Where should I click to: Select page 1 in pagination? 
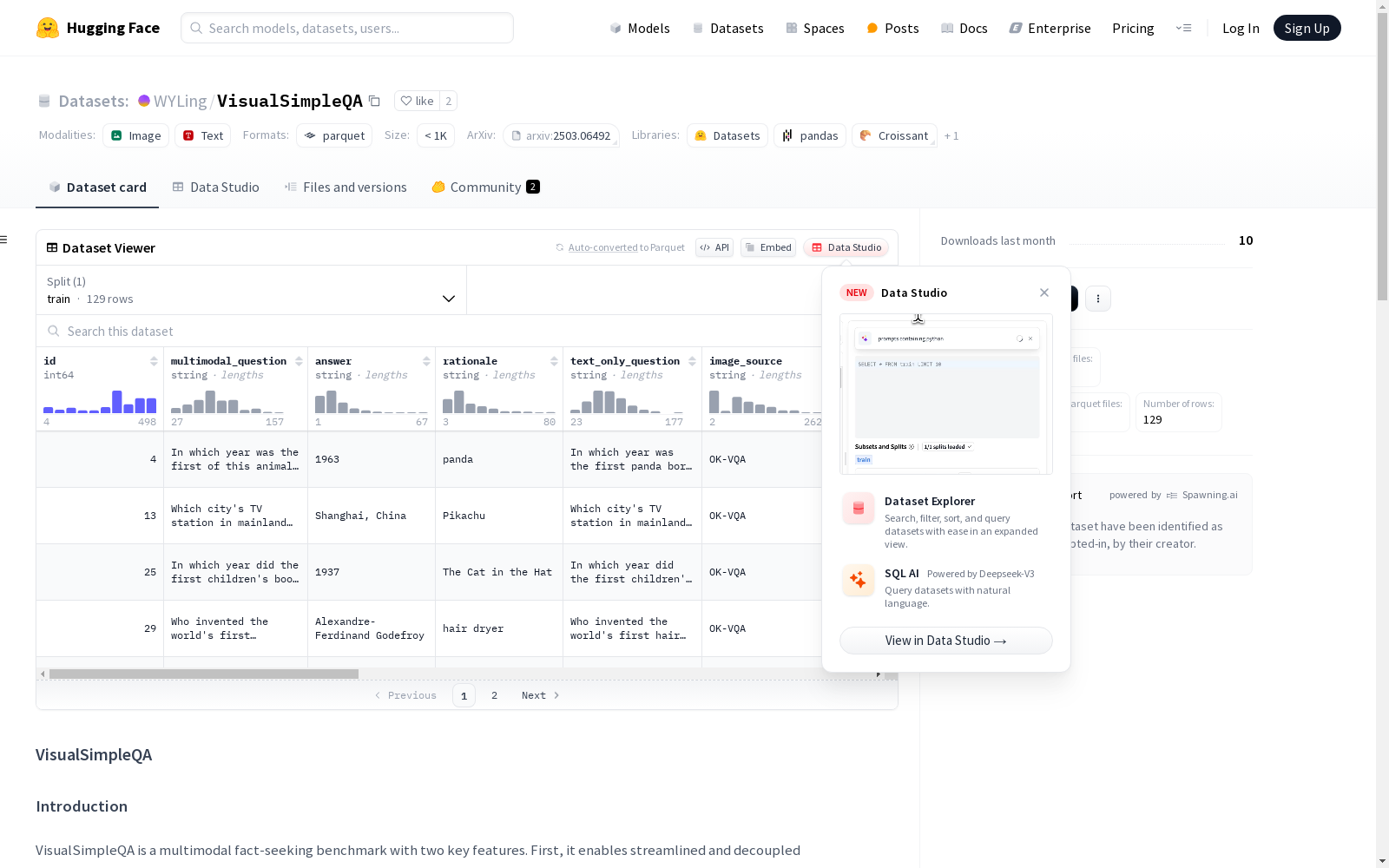coord(464,695)
